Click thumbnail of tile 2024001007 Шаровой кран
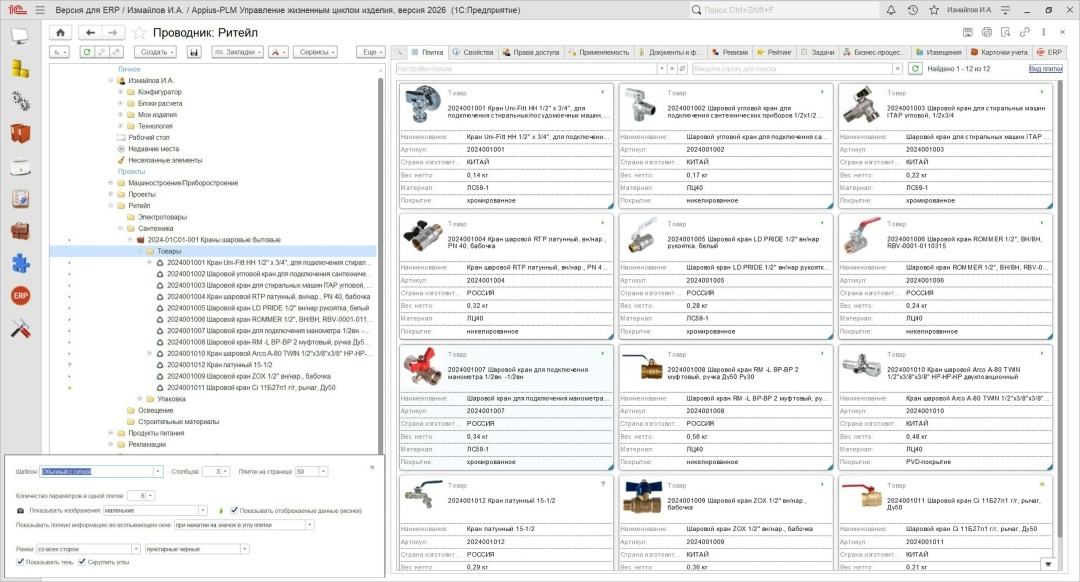 [x=423, y=366]
